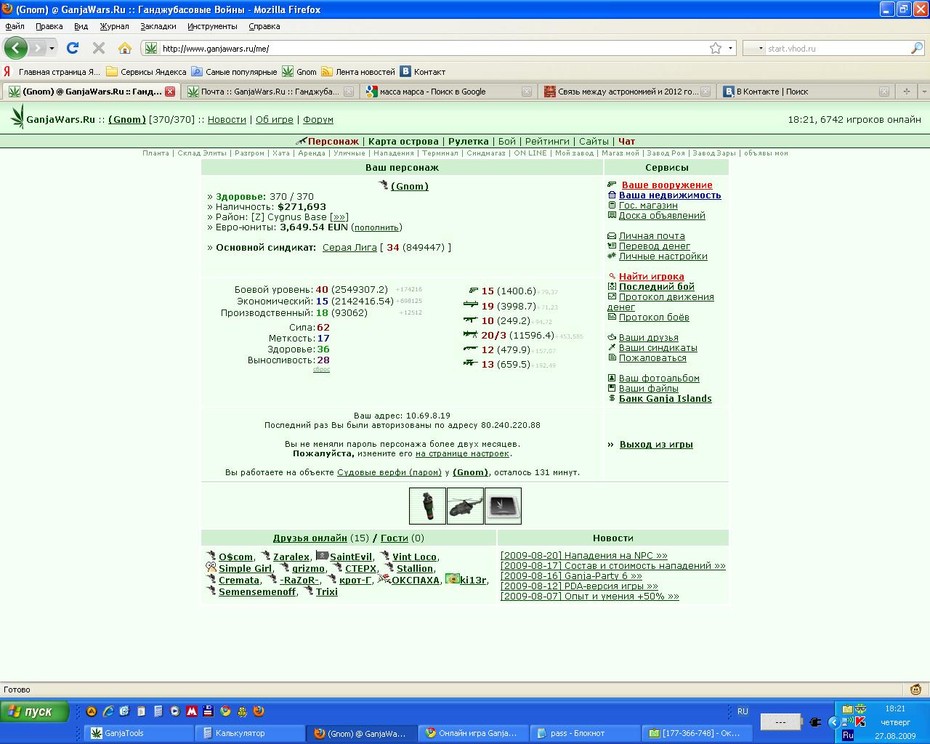Open the Инструменты menu
The image size is (930, 744).
(212, 26)
